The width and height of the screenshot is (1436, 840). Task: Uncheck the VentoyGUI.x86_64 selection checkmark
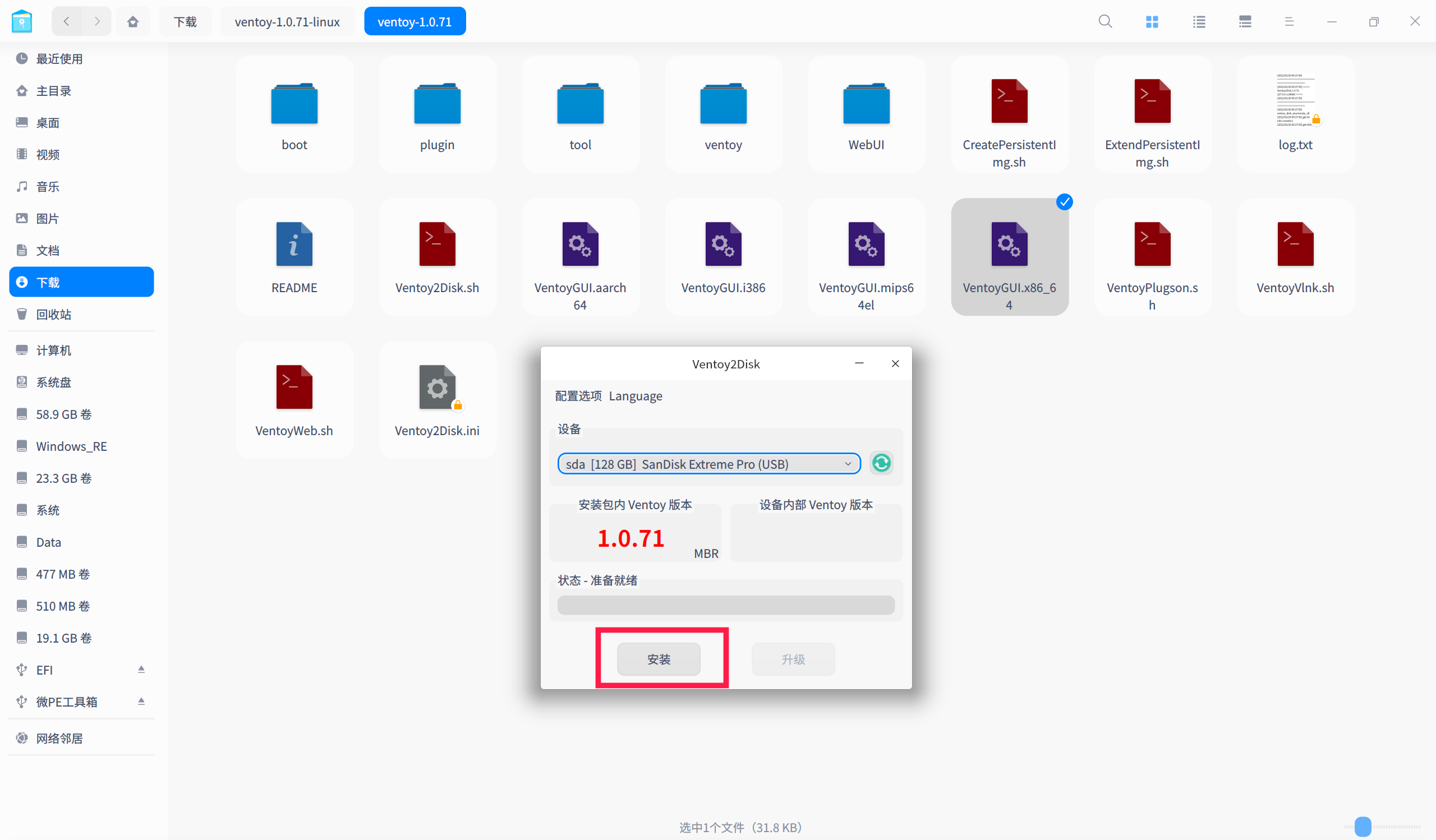tap(1064, 202)
